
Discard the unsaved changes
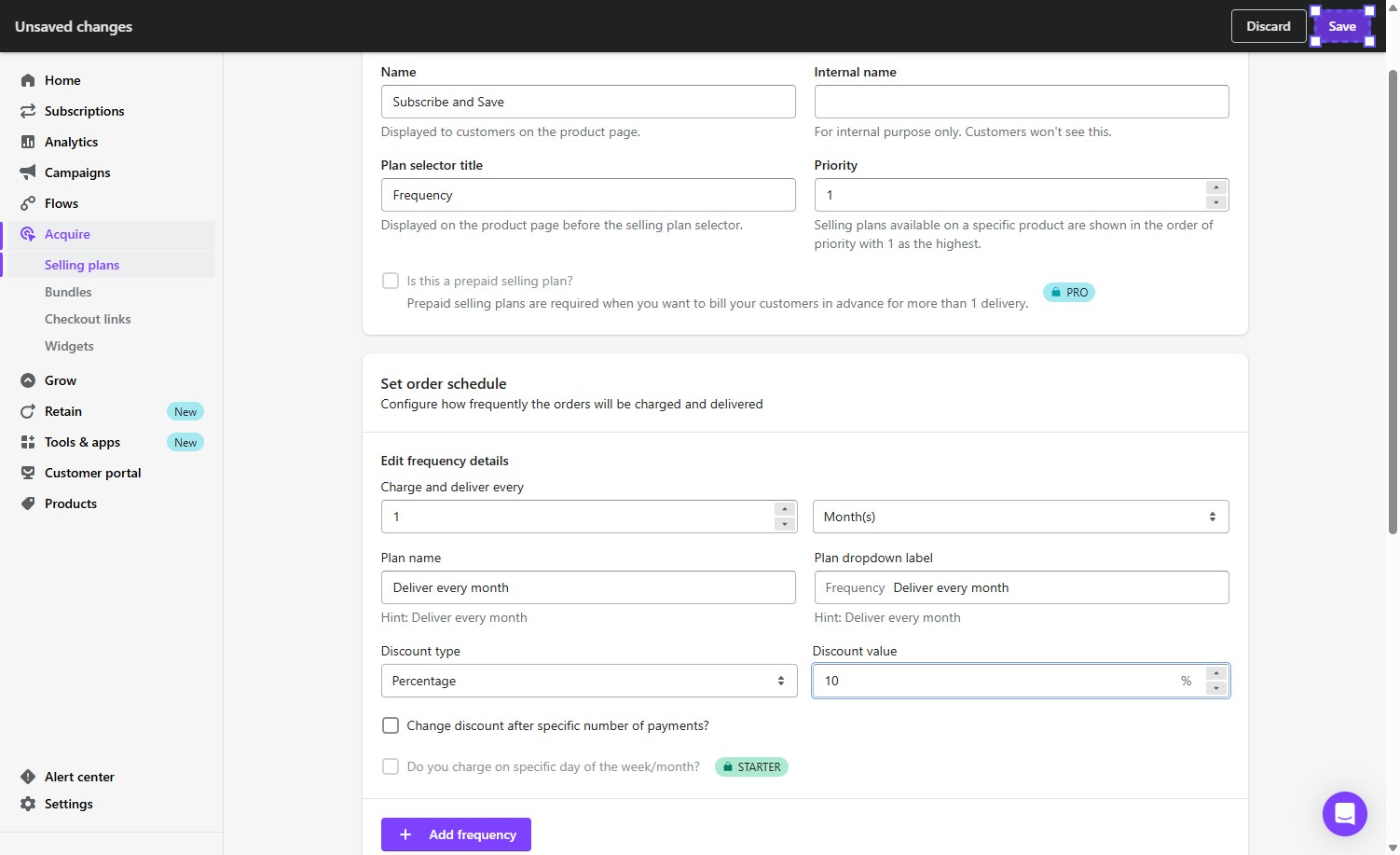coord(1269,26)
